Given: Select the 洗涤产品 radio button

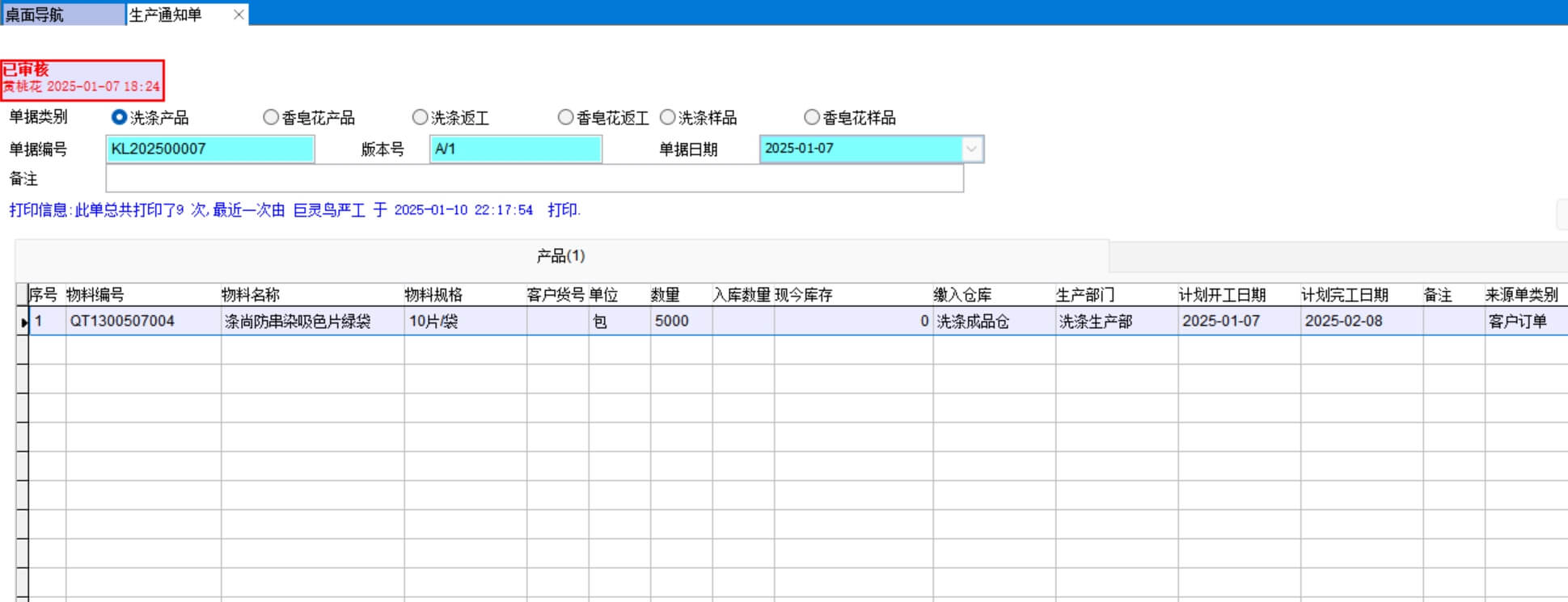Looking at the screenshot, I should click(120, 118).
